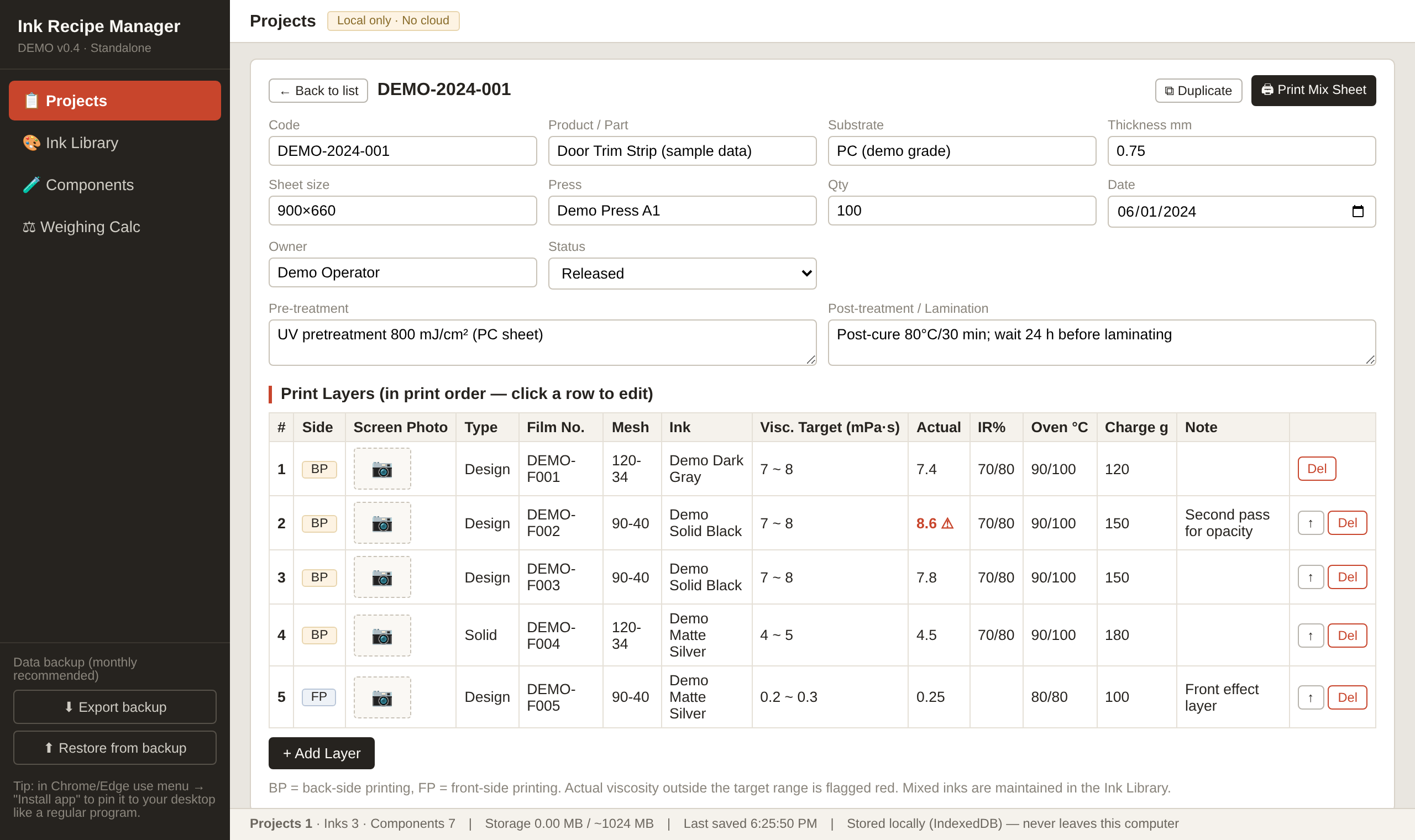Move layer 5 up
This screenshot has height=840, width=1415.
[x=1311, y=697]
